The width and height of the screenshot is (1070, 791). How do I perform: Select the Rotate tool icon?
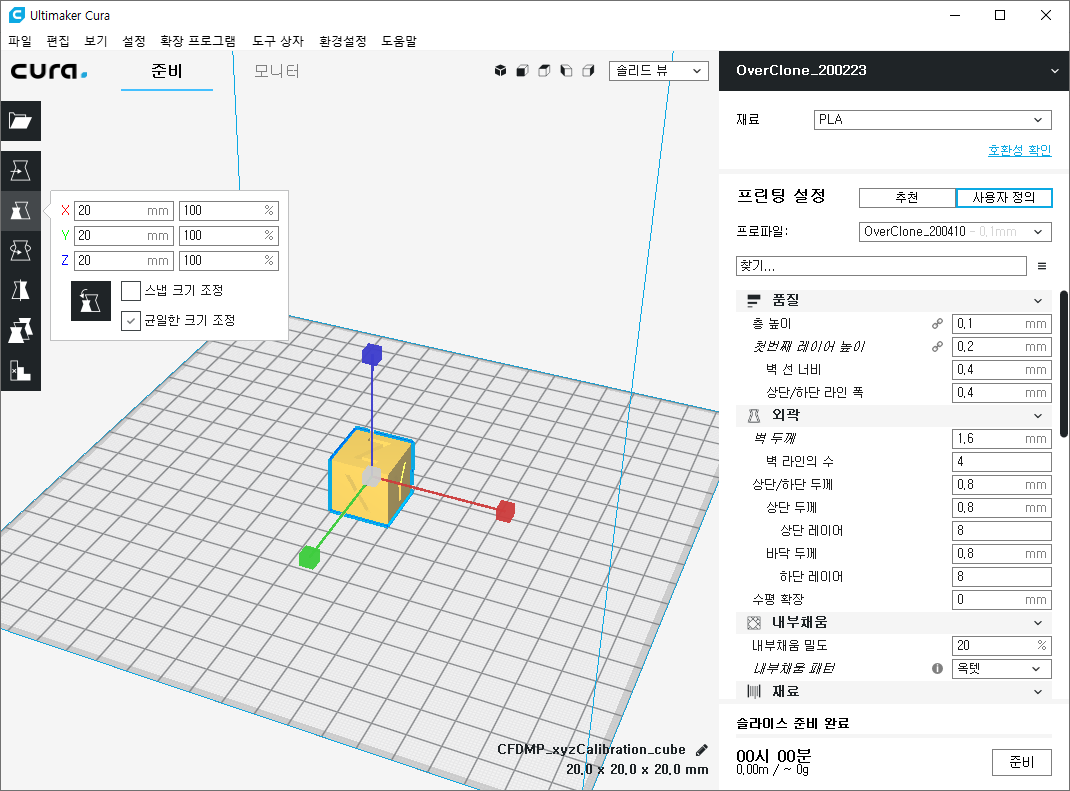20,250
